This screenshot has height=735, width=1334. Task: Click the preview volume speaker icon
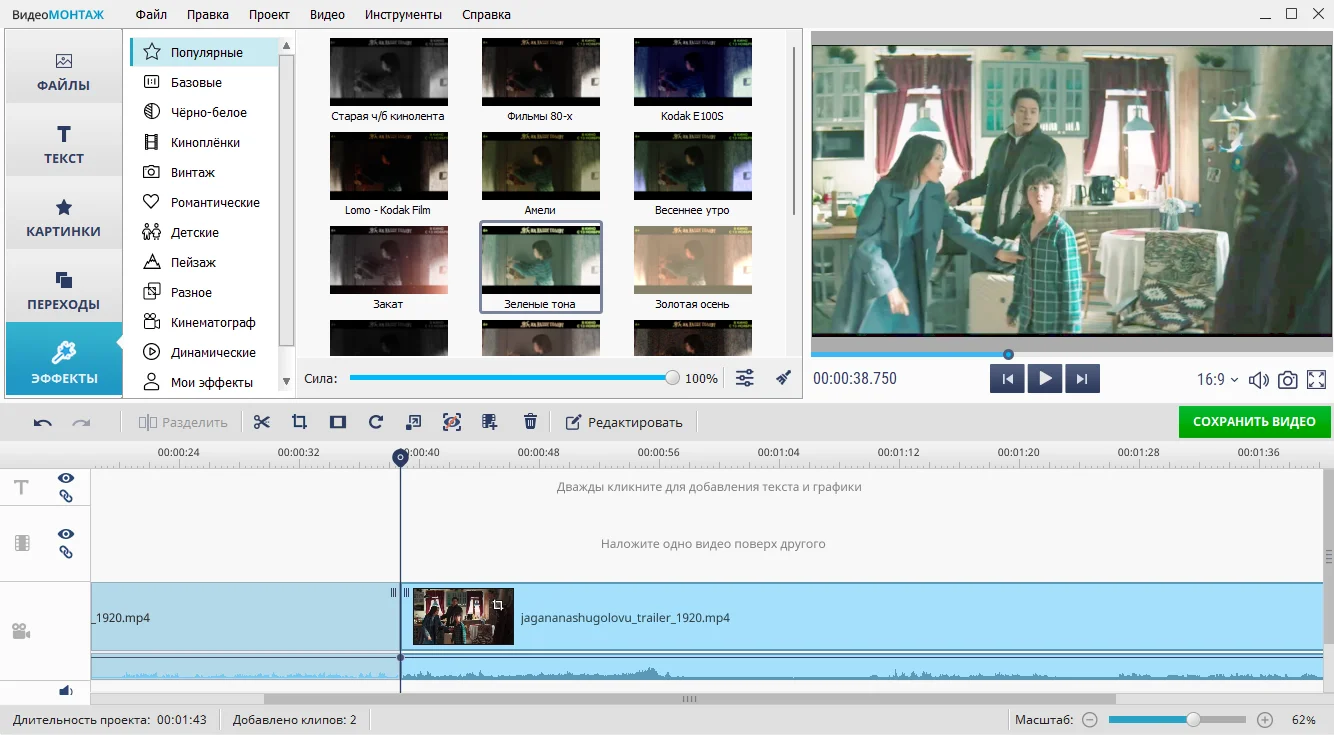1259,380
